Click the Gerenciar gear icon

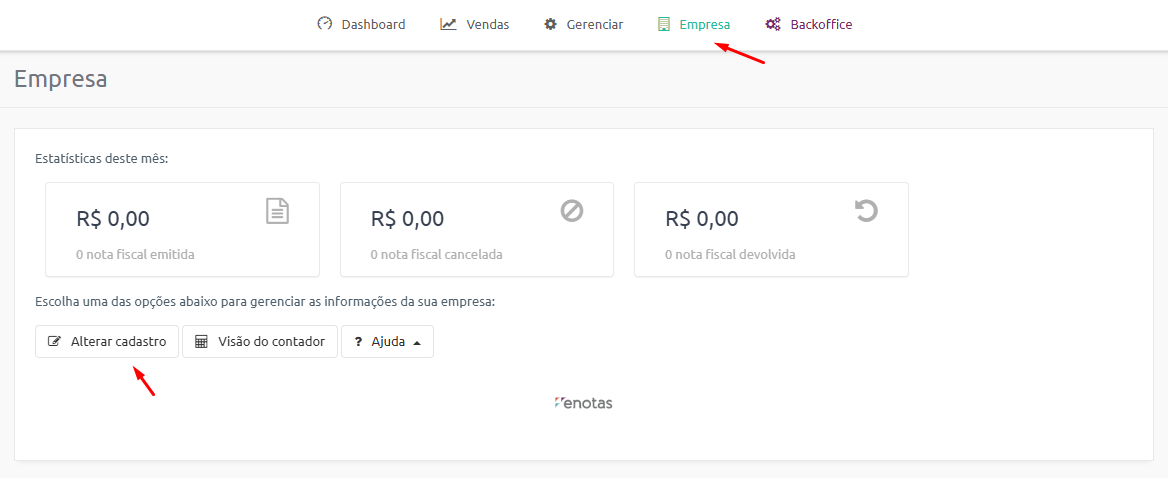(x=550, y=24)
